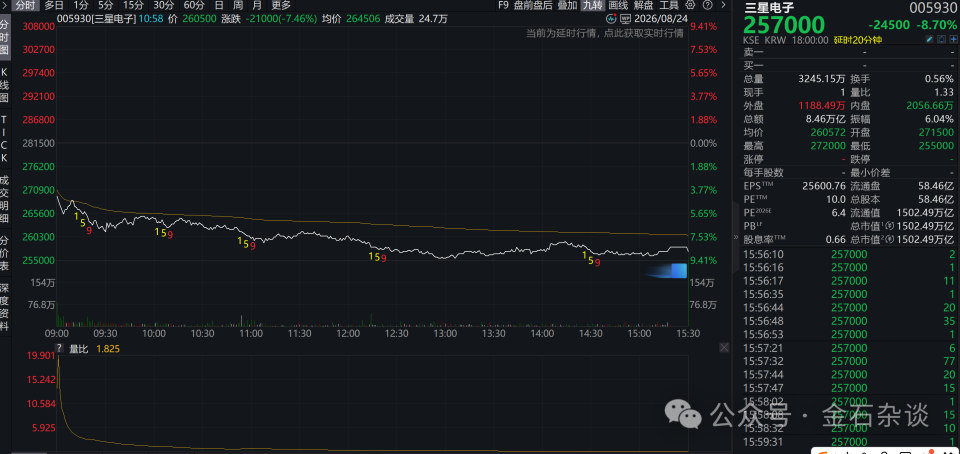960x454 pixels.
Task: Click the 振幅 6.04% value
Action: point(940,119)
